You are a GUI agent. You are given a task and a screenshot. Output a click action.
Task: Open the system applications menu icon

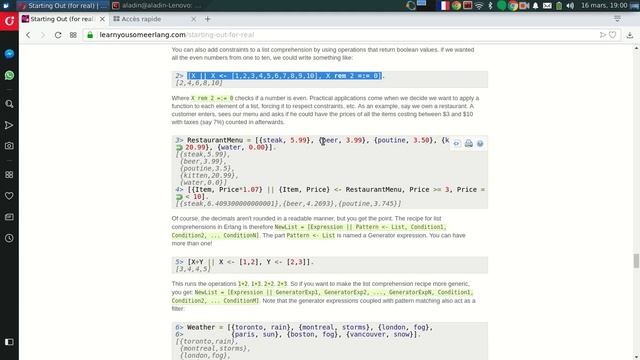6,6
